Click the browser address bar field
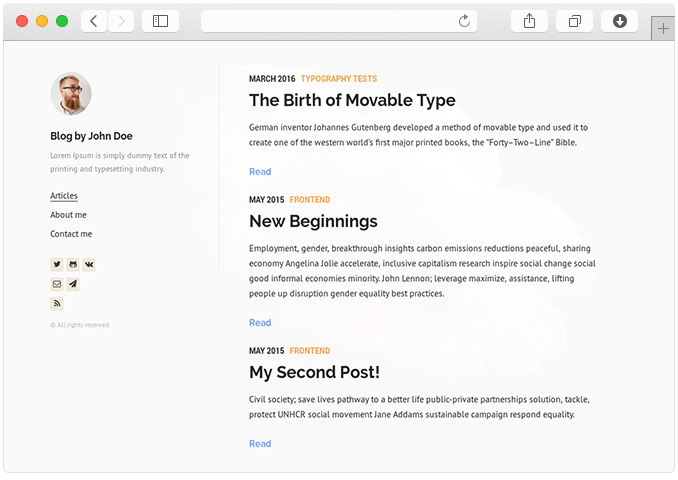Screen dimensions: 678x480 (339, 21)
